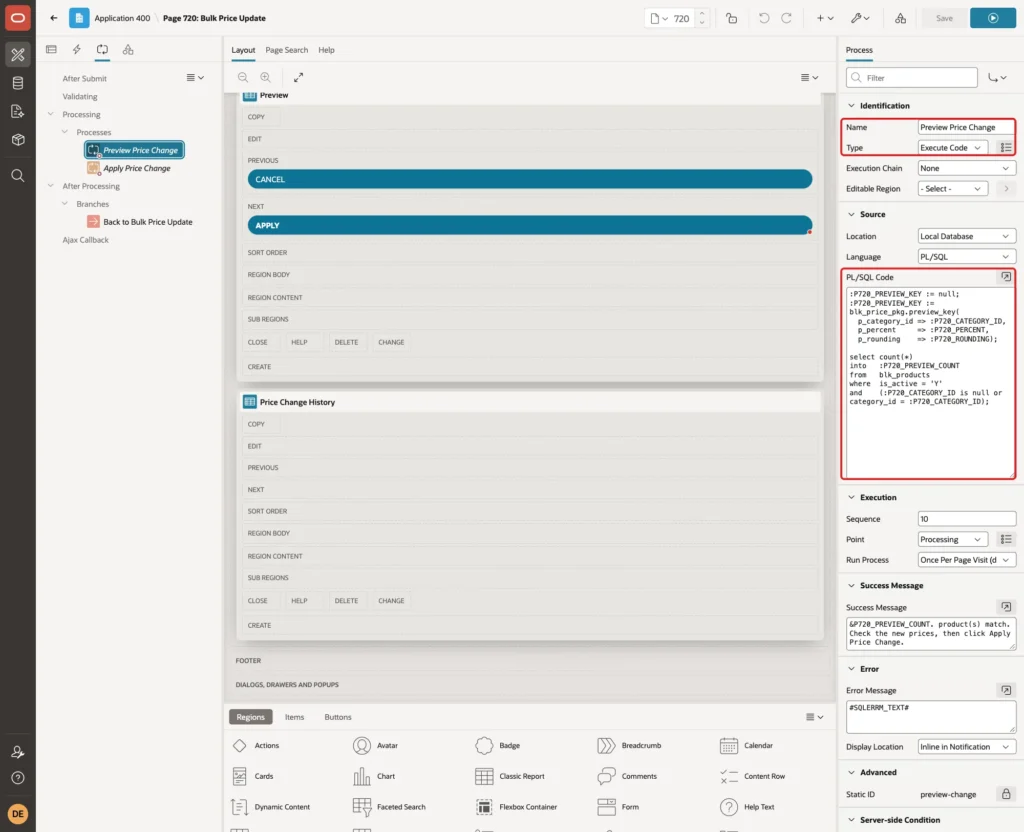Open Success Message code editor icon
This screenshot has height=832, width=1024.
[x=1006, y=607]
